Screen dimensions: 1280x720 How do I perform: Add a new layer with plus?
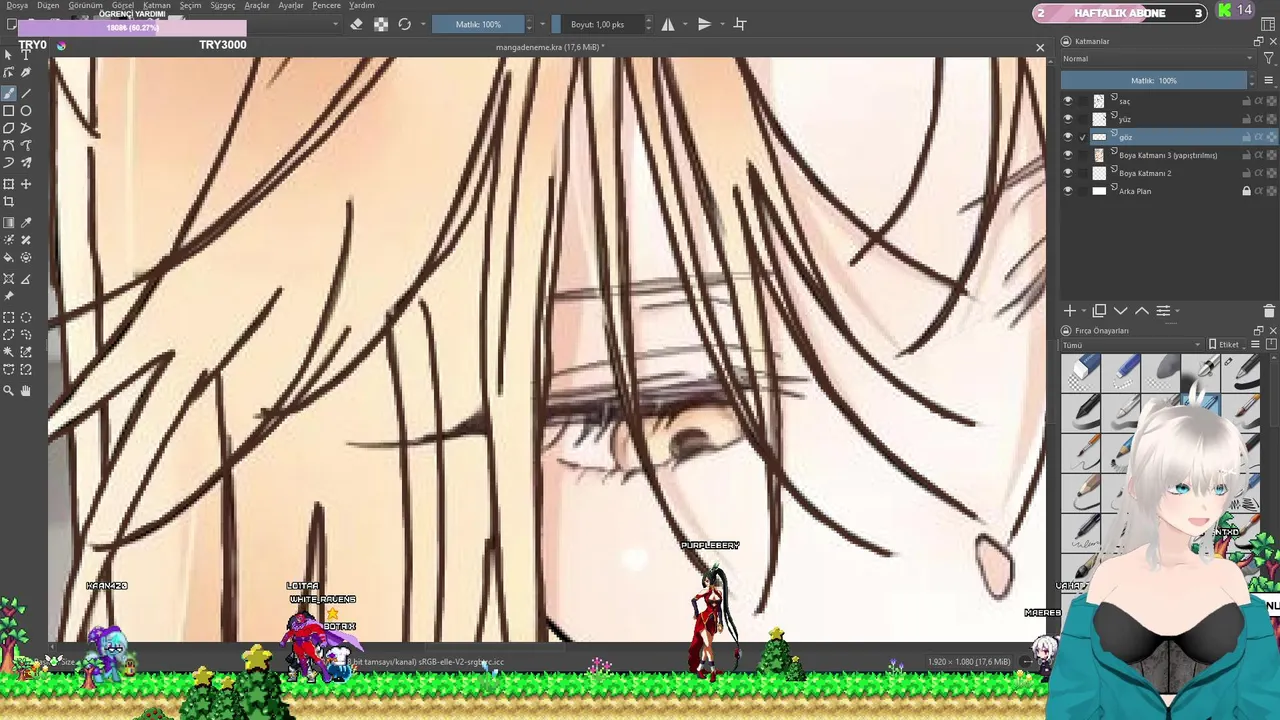click(x=1069, y=311)
